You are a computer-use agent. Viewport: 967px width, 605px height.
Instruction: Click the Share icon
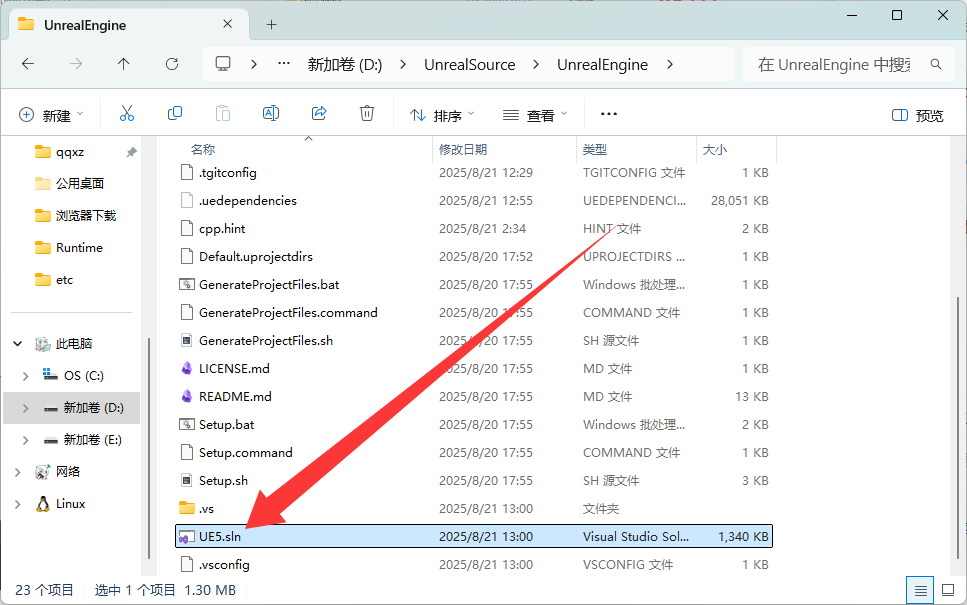(x=319, y=113)
